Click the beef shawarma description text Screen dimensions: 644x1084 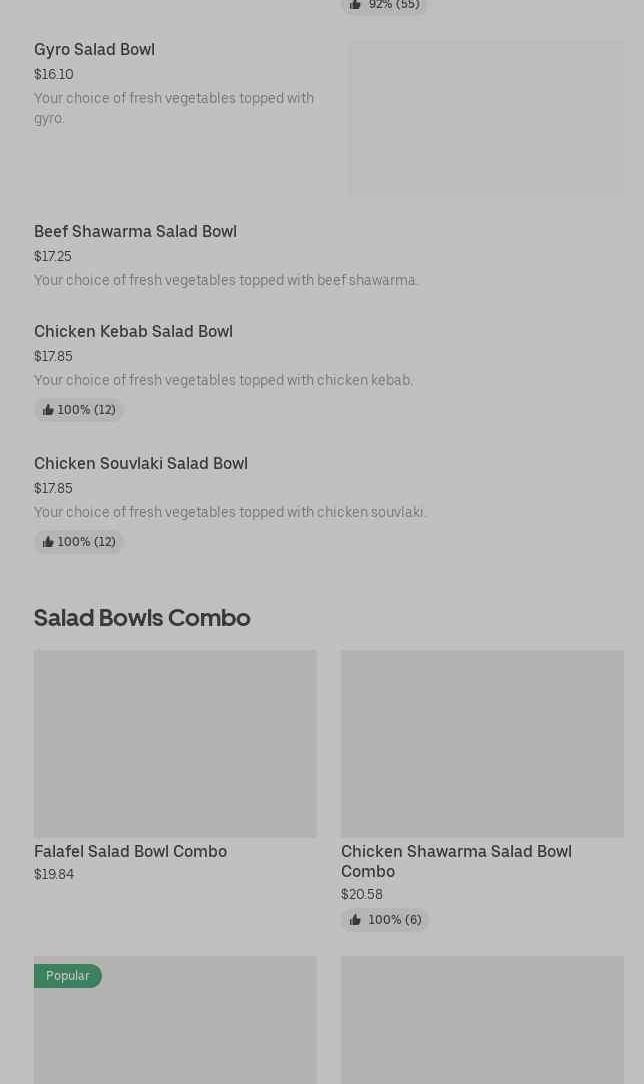226,280
